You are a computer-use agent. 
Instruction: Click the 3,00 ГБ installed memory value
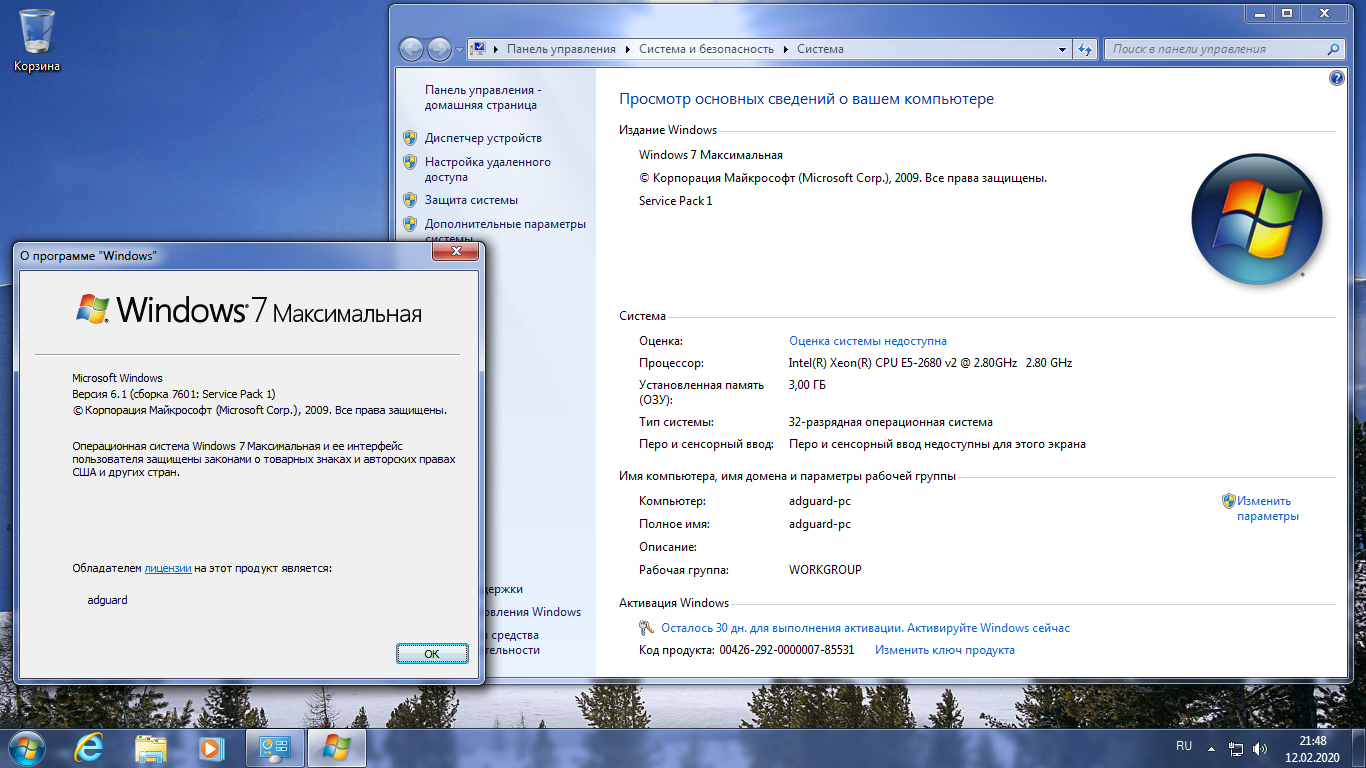coord(807,385)
